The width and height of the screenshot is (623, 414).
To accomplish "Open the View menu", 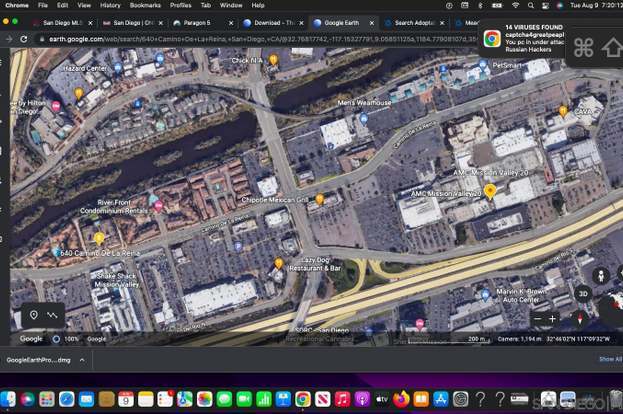I will (x=84, y=6).
